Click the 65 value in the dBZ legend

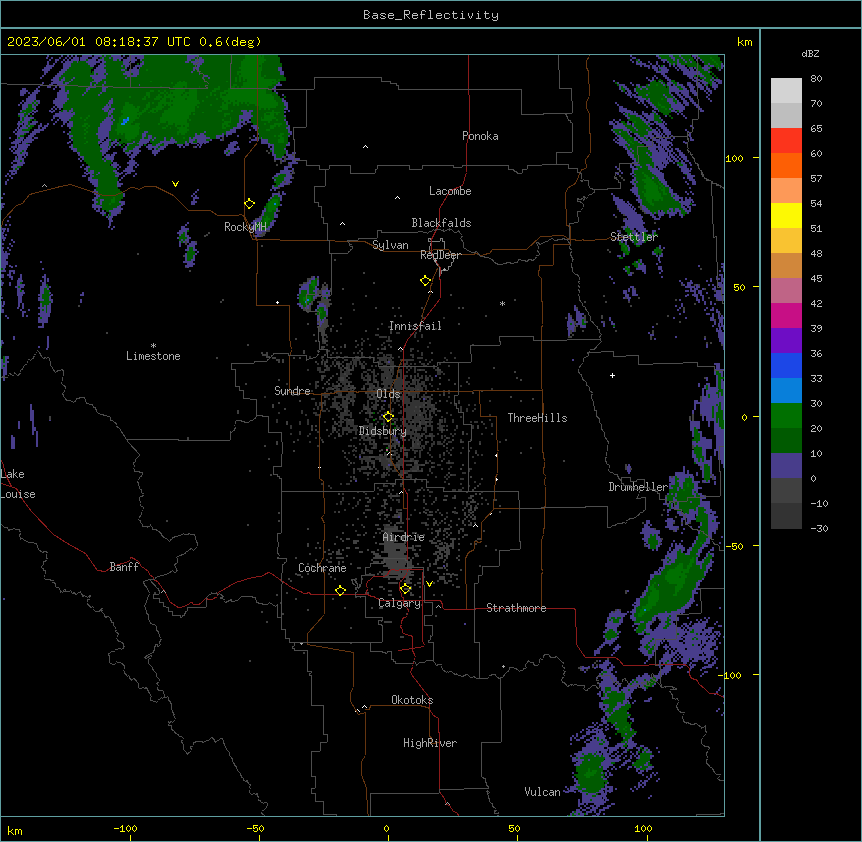(816, 128)
